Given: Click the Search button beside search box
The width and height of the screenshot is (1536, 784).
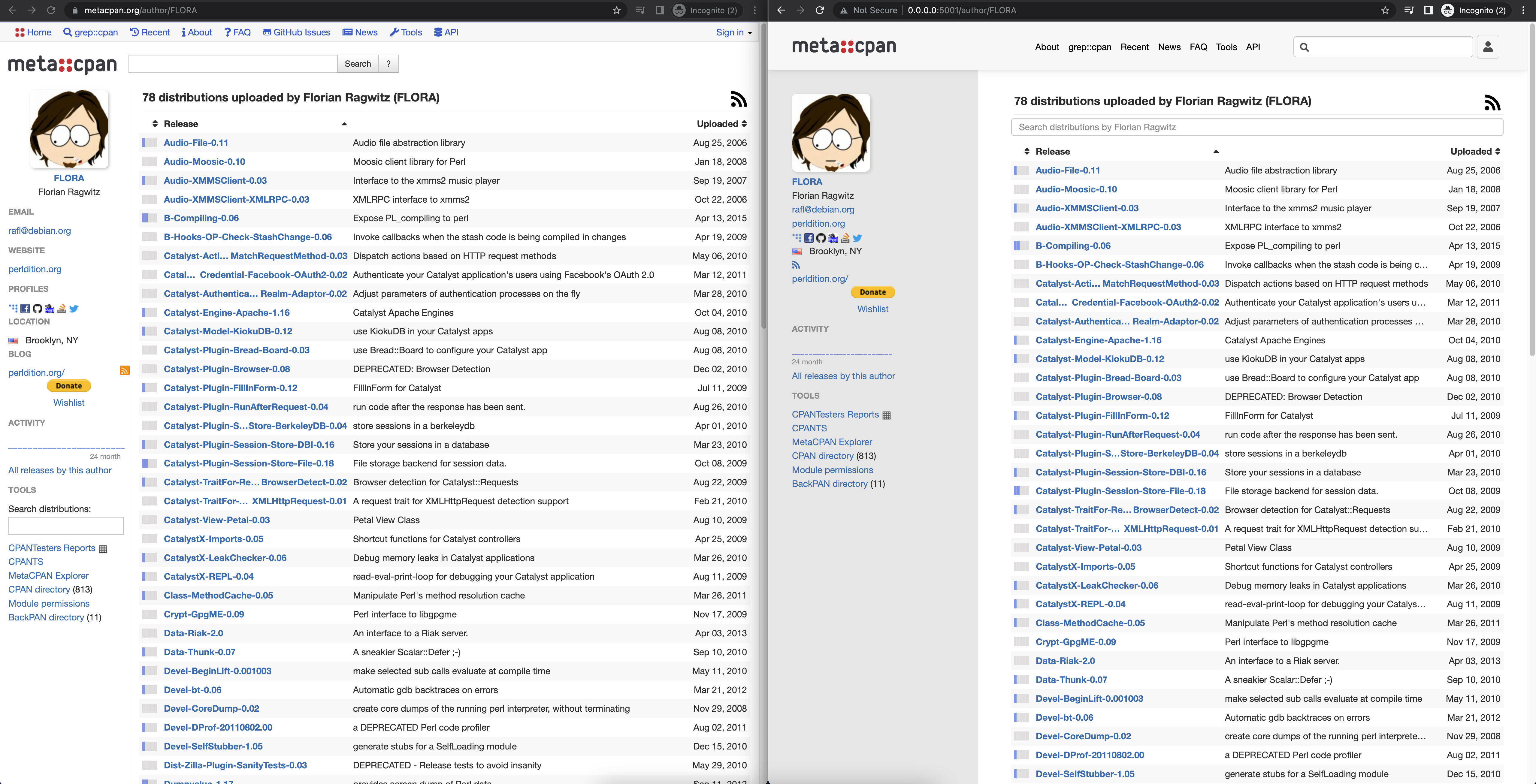Looking at the screenshot, I should click(x=358, y=64).
